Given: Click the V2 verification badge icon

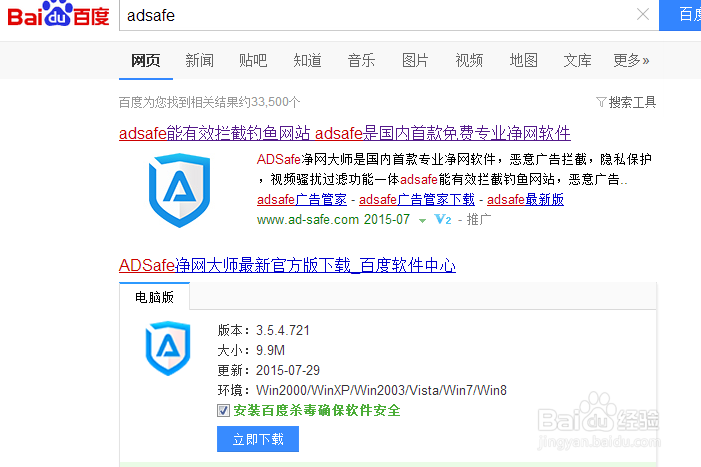Looking at the screenshot, I should (x=443, y=219).
